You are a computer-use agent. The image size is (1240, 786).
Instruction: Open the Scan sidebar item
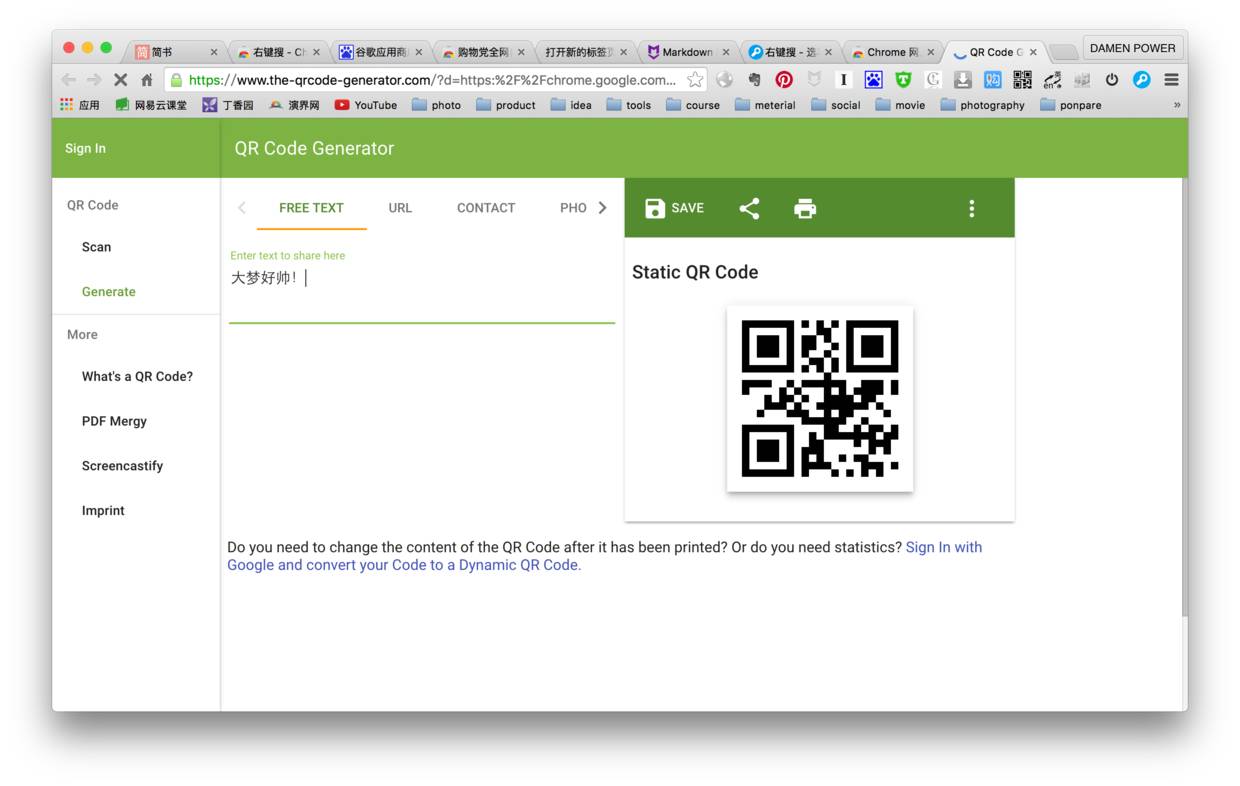tap(97, 247)
